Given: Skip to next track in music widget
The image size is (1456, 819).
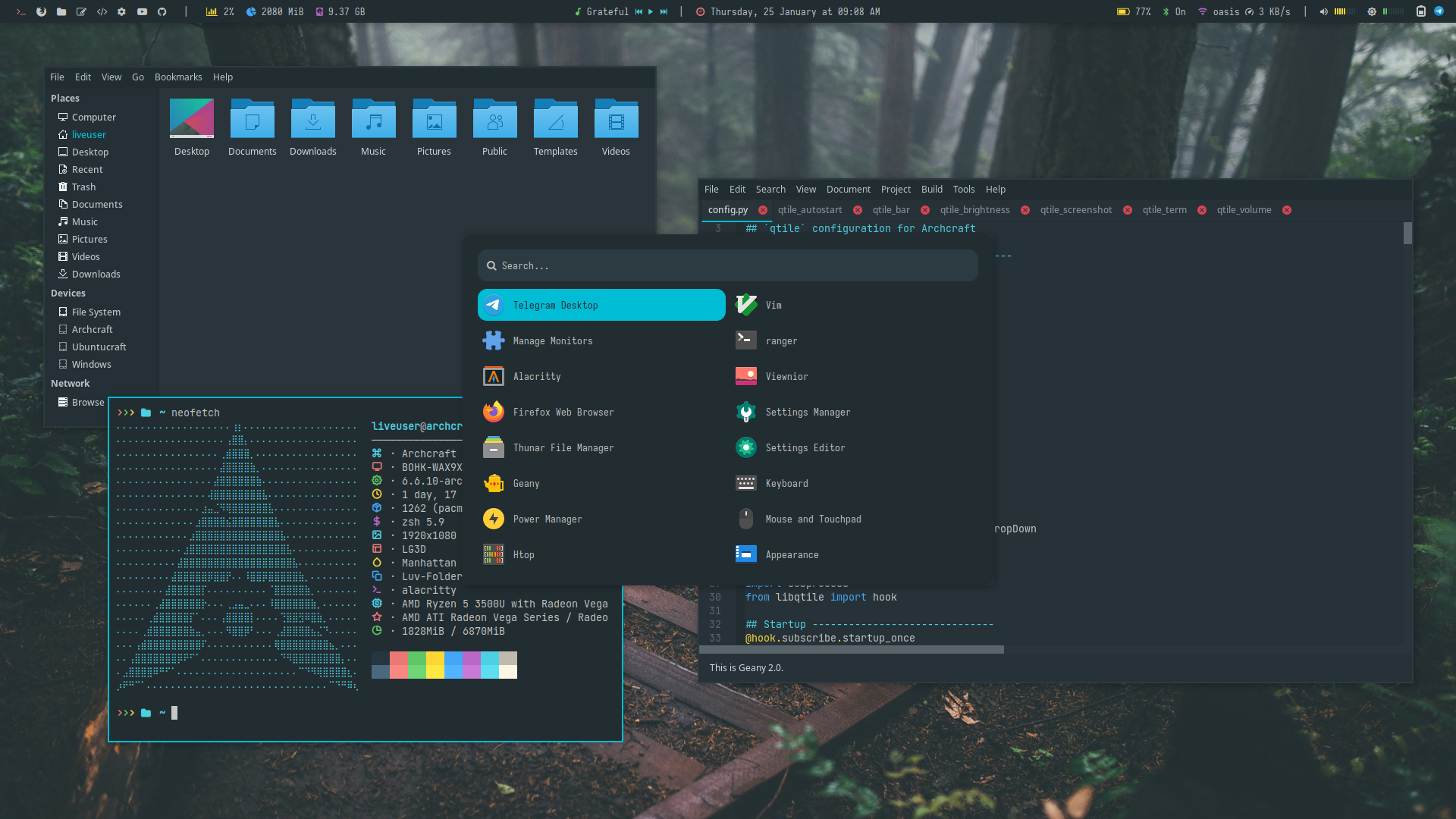Looking at the screenshot, I should click(664, 11).
